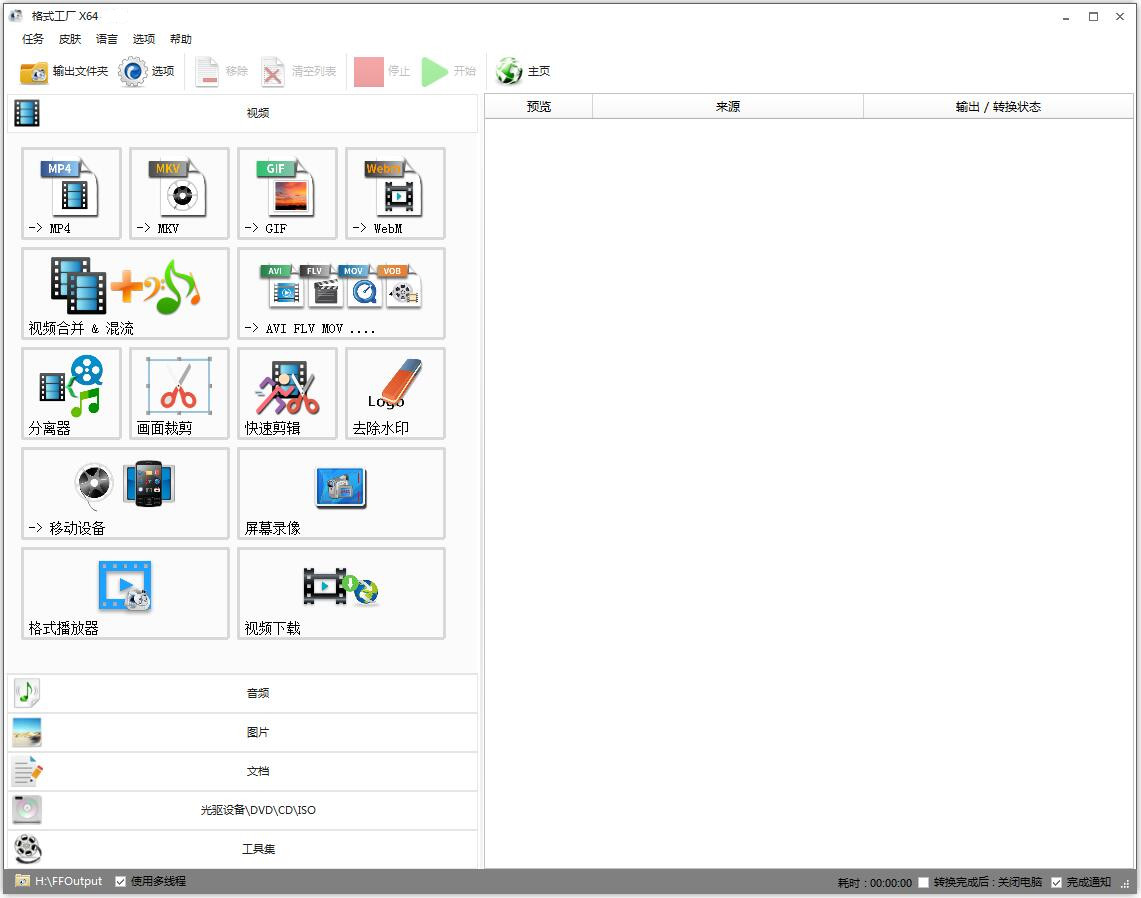Open the 去除水印 watermark removal tool
This screenshot has height=898, width=1141.
[395, 393]
